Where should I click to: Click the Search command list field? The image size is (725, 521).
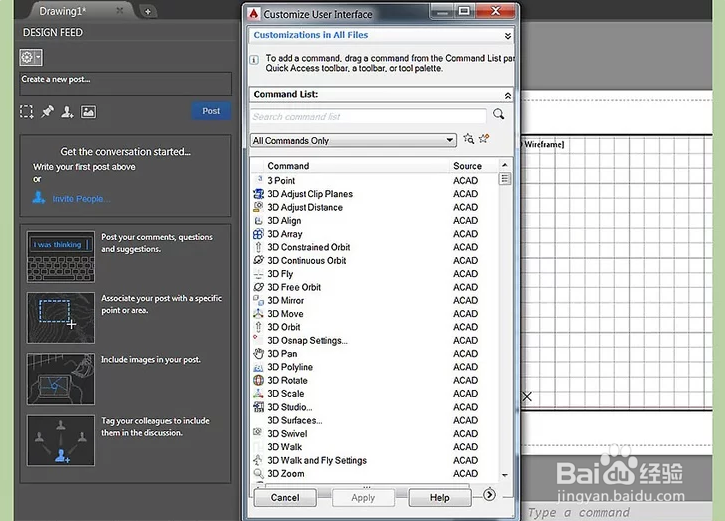pos(369,116)
